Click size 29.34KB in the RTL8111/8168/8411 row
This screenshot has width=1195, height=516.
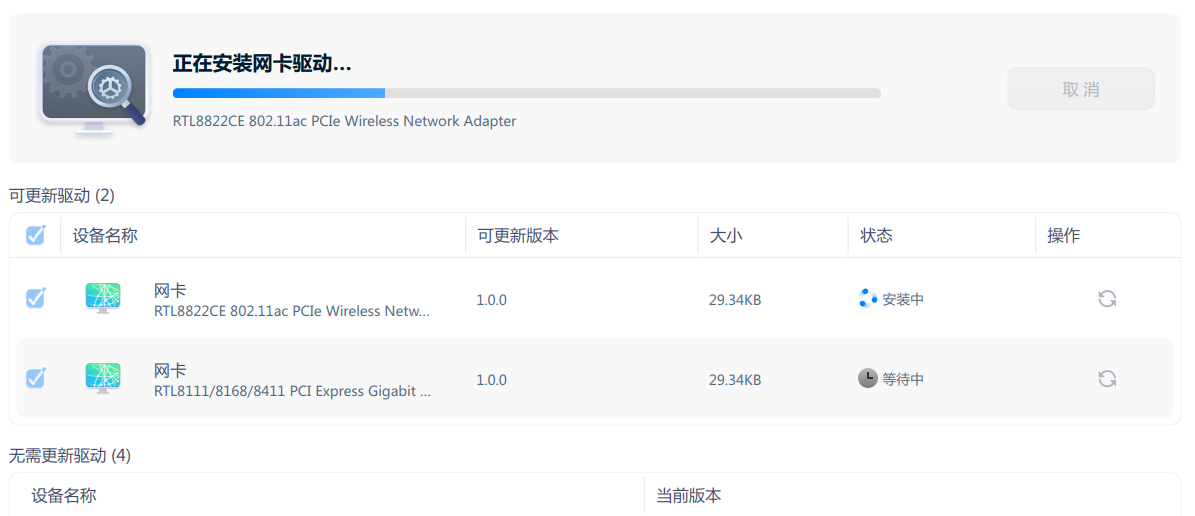click(x=735, y=380)
